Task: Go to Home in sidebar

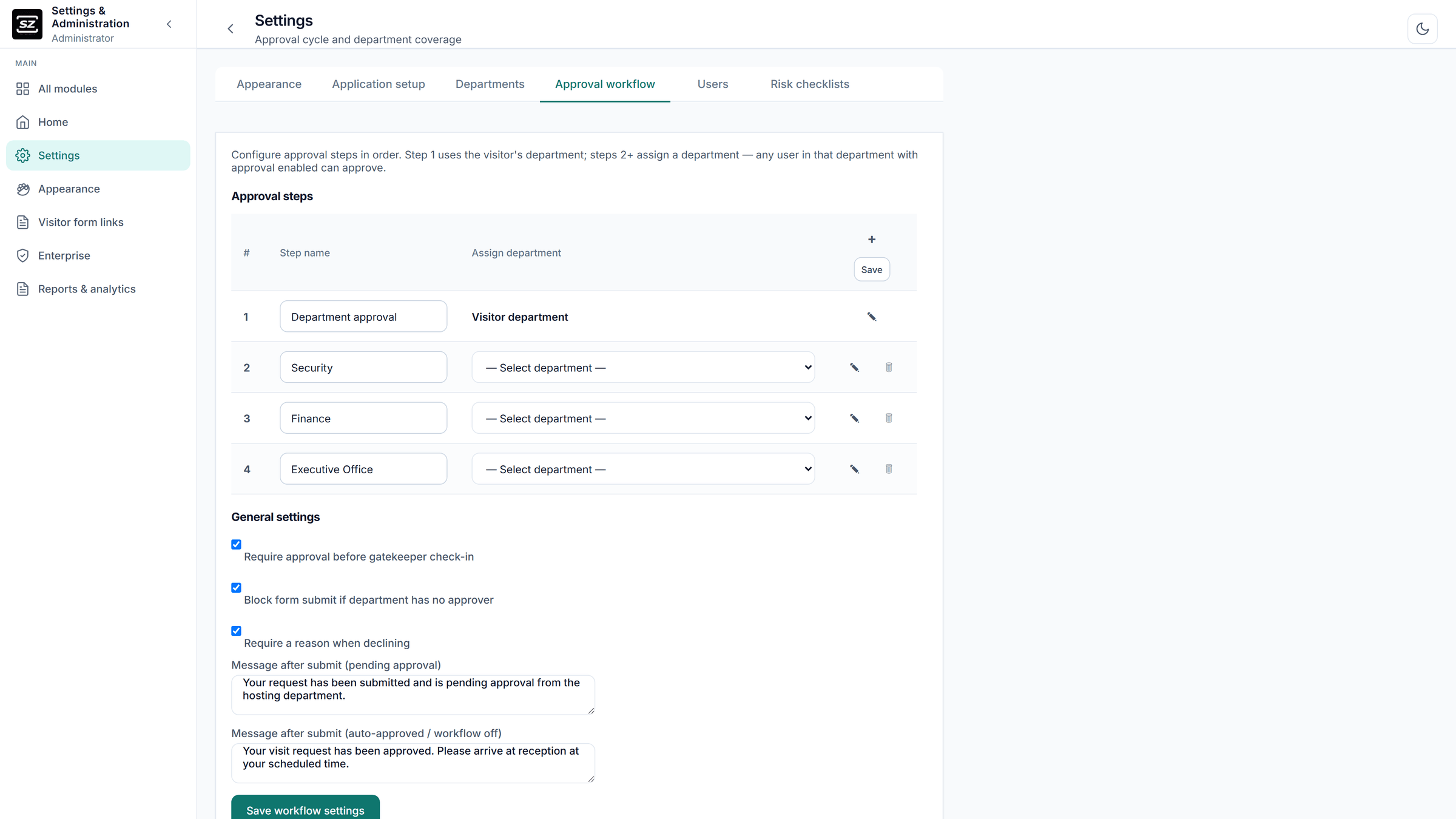Action: coord(98,122)
